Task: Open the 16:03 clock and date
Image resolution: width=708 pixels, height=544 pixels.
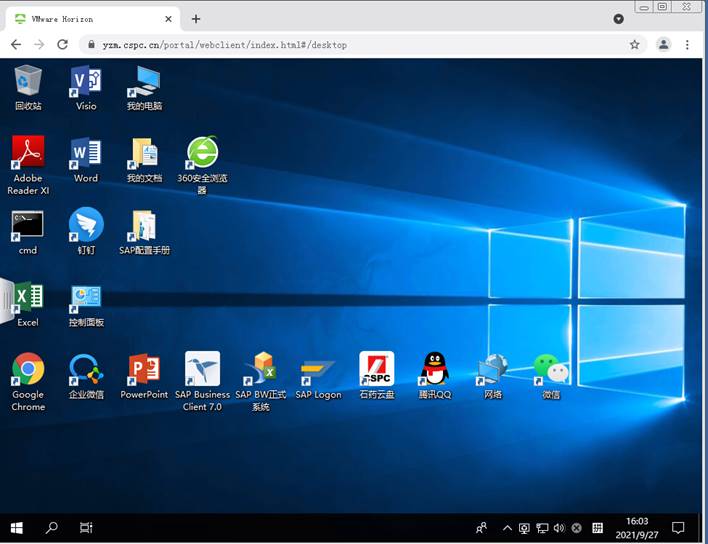Action: point(637,528)
